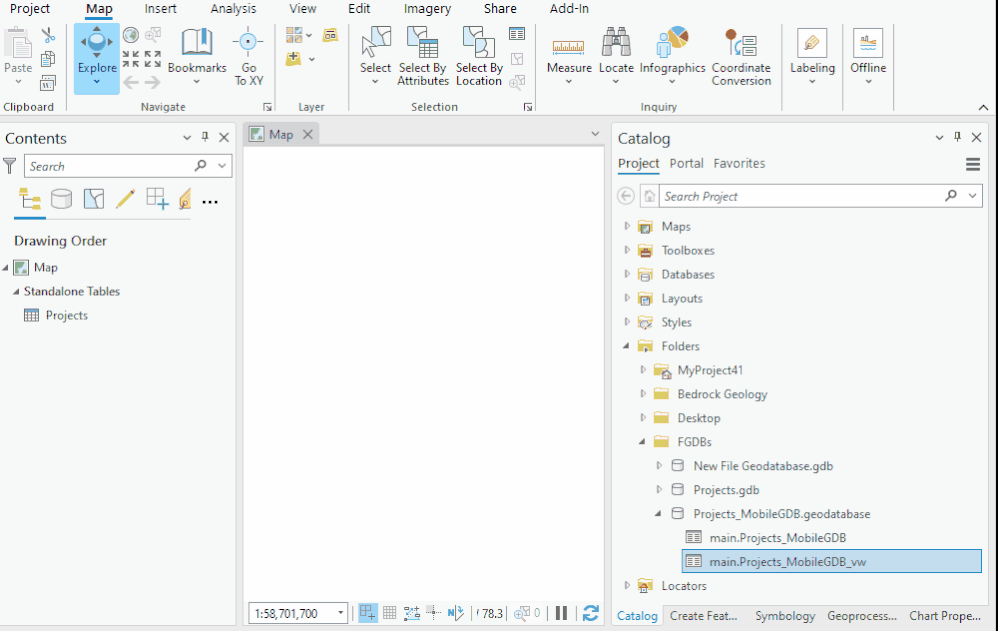Switch to List By Data Source view
This screenshot has height=631, width=998.
(61, 199)
